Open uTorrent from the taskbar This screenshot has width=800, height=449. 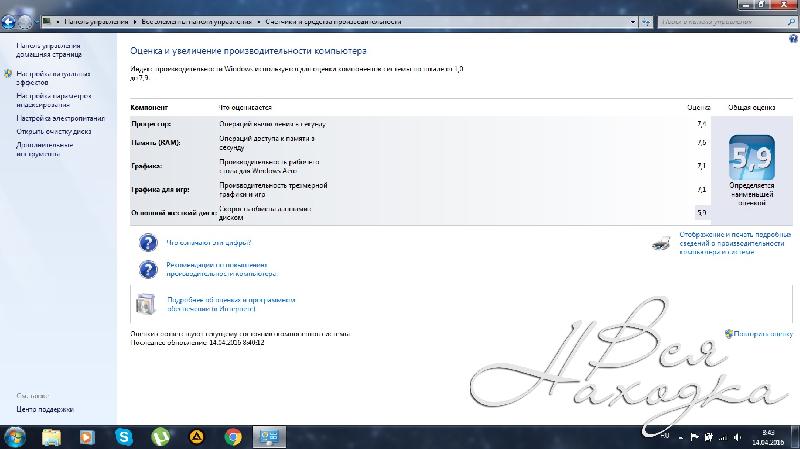(x=160, y=436)
